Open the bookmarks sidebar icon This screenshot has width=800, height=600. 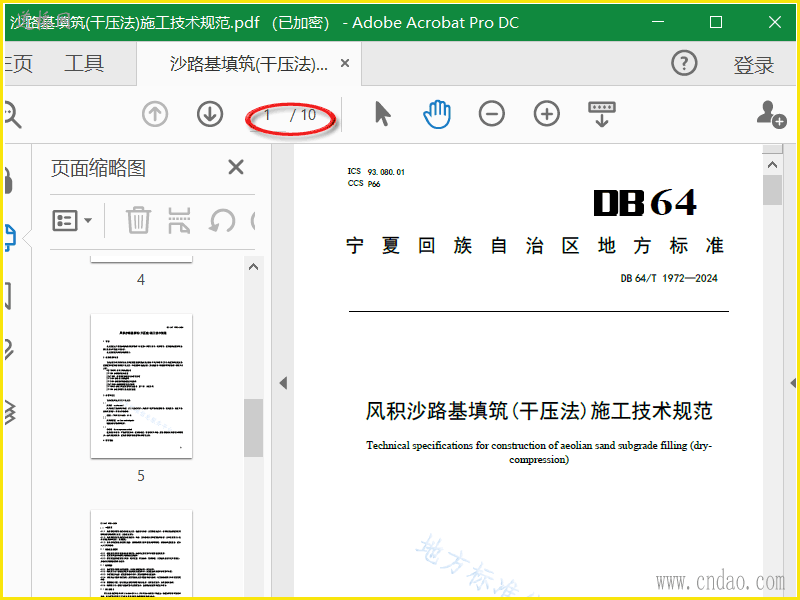point(8,295)
